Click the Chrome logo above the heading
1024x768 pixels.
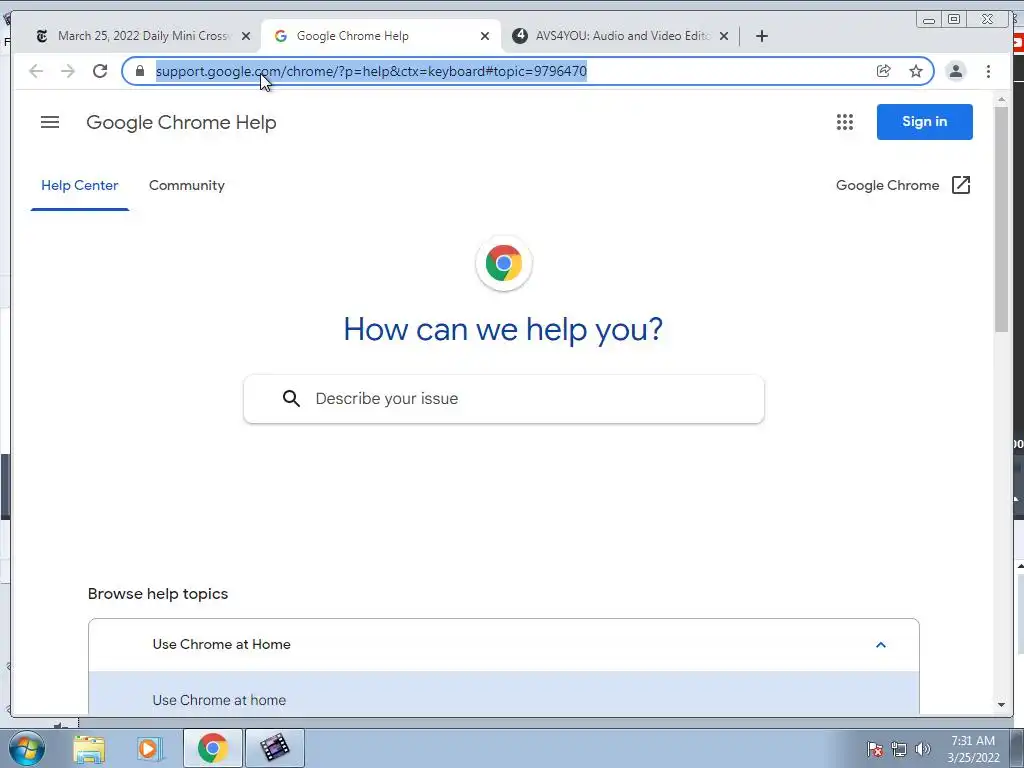click(x=504, y=263)
